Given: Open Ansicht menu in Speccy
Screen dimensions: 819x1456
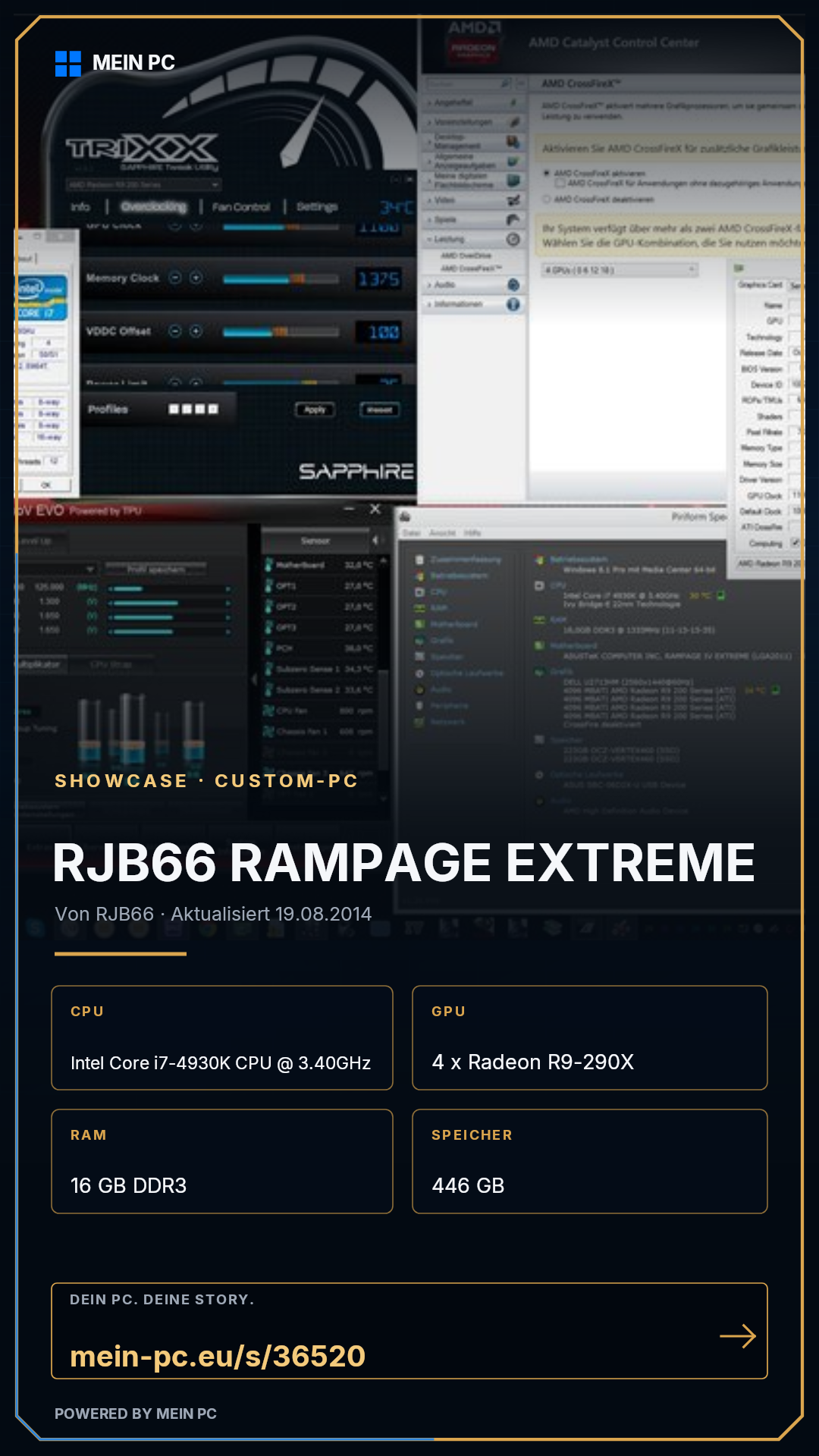Looking at the screenshot, I should (x=442, y=533).
